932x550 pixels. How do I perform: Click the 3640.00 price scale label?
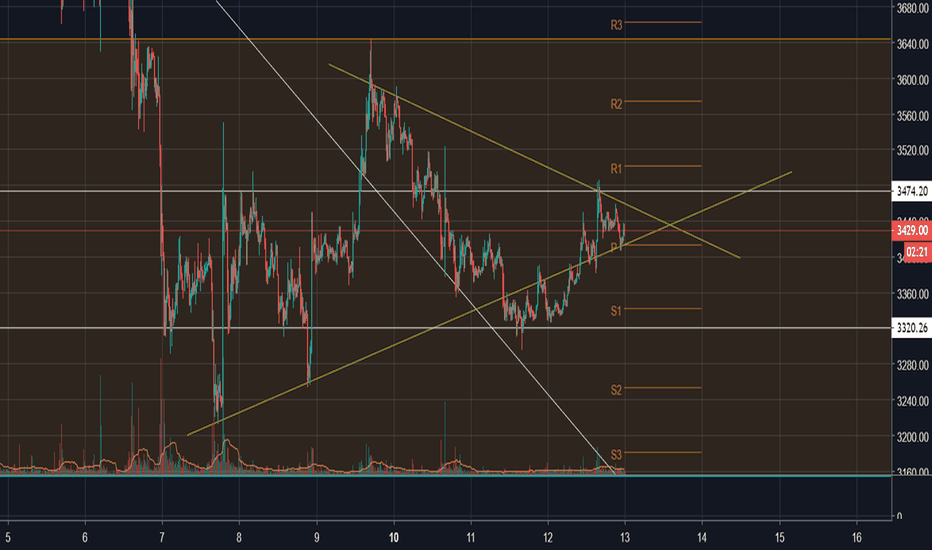(912, 44)
